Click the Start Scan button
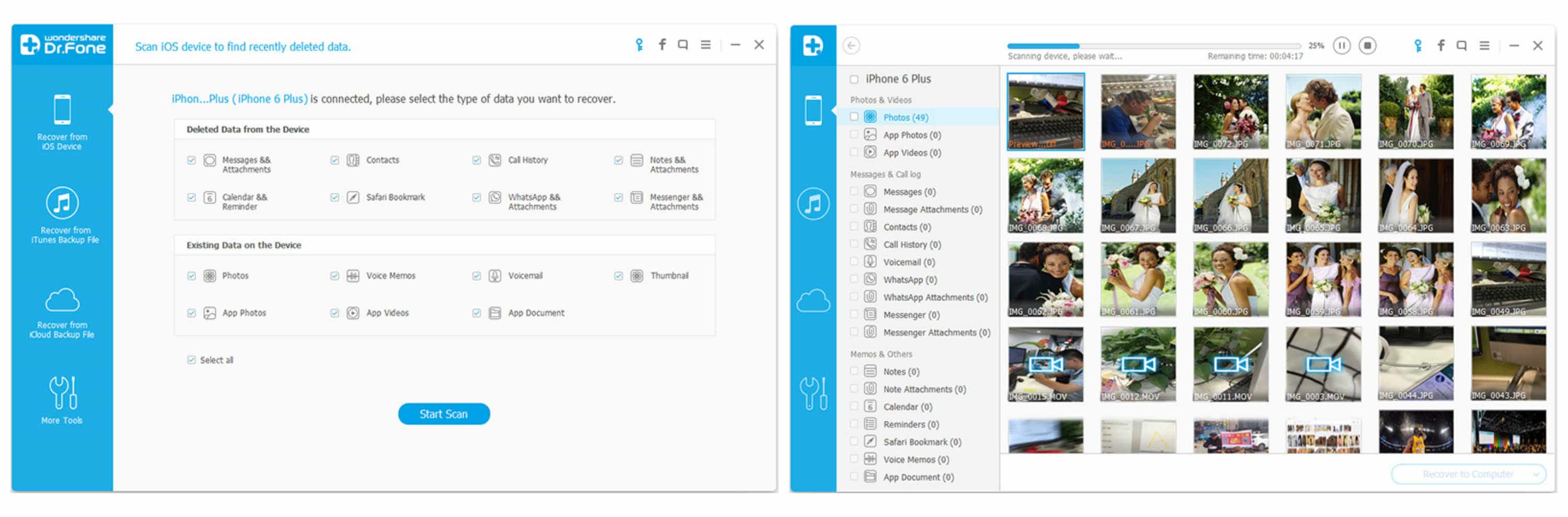The height and width of the screenshot is (517, 1568). 443,414
